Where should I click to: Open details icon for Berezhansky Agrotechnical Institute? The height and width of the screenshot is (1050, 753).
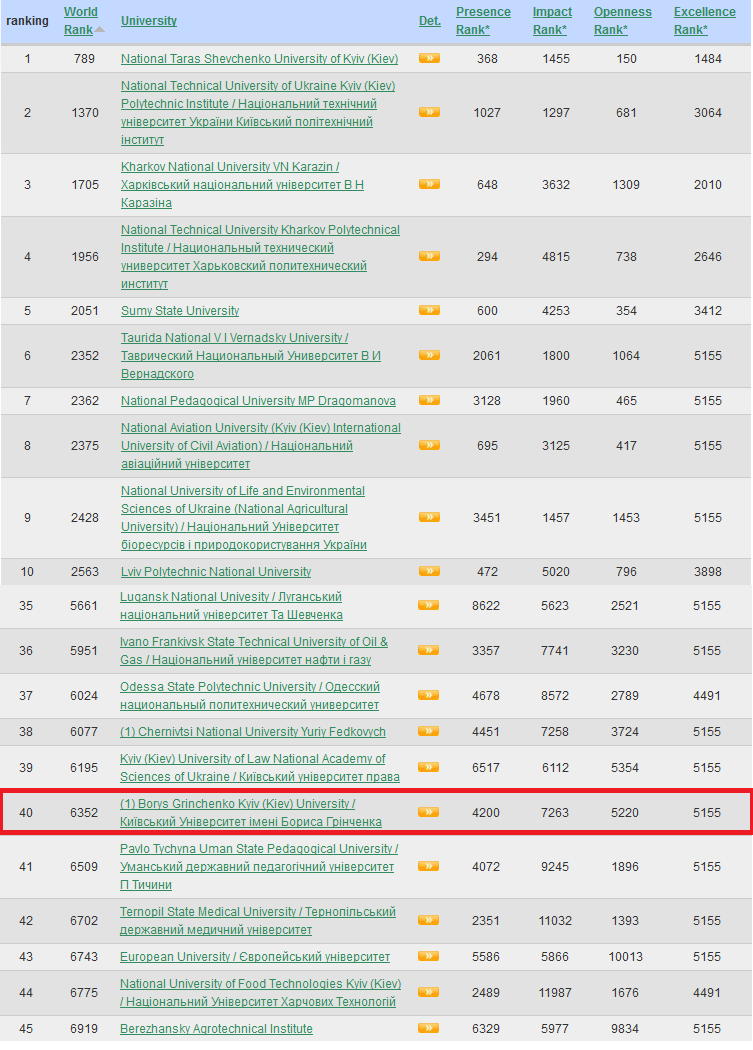click(x=429, y=1028)
